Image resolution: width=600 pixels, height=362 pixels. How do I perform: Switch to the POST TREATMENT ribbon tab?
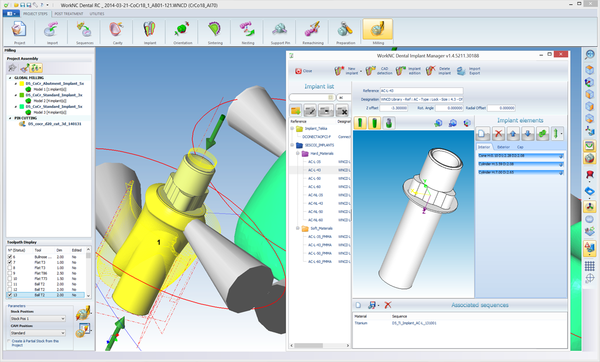tap(68, 14)
